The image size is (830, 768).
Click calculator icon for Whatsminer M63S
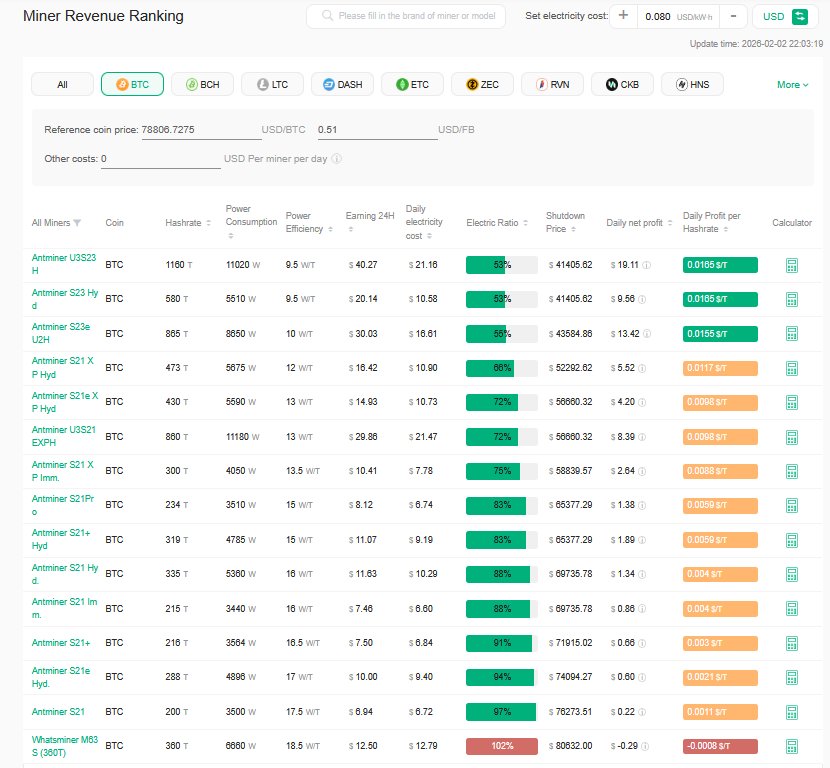click(791, 746)
